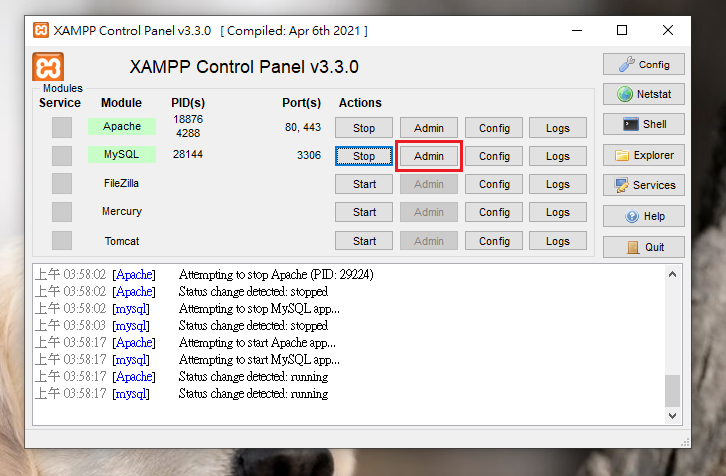
Task: Open Apache Config menu
Action: pyautogui.click(x=494, y=128)
